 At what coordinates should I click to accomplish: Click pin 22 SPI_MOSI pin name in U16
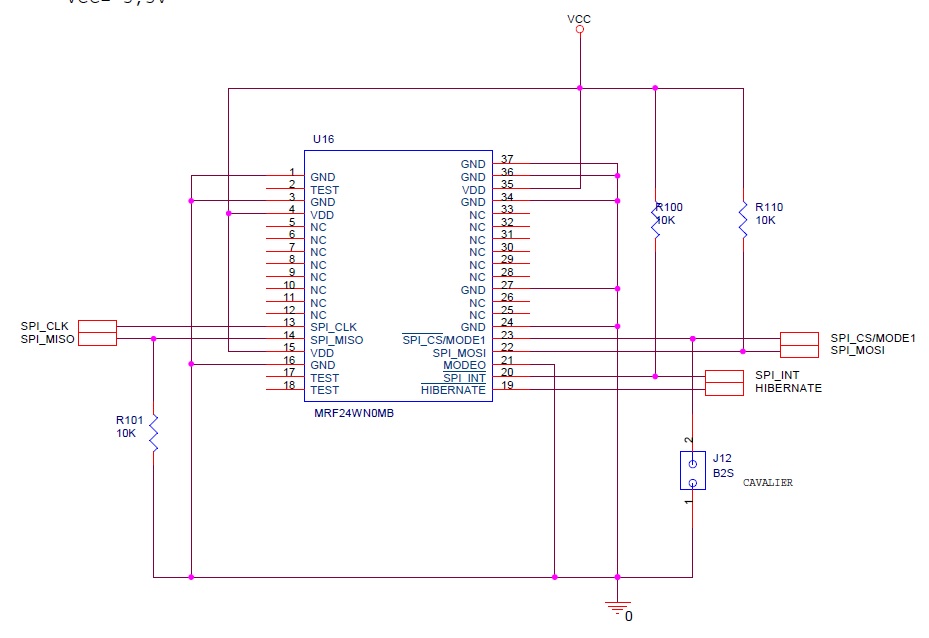point(459,353)
